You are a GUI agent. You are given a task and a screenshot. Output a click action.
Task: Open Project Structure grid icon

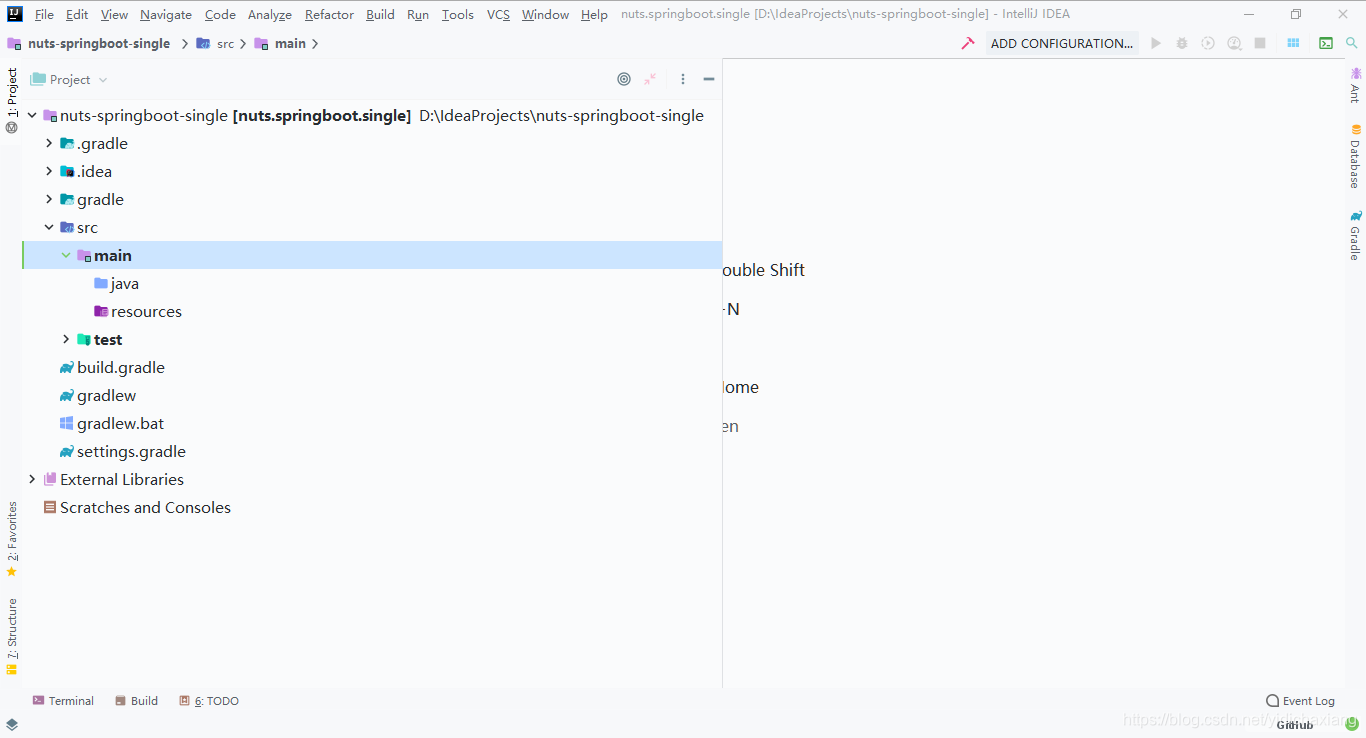click(1293, 43)
